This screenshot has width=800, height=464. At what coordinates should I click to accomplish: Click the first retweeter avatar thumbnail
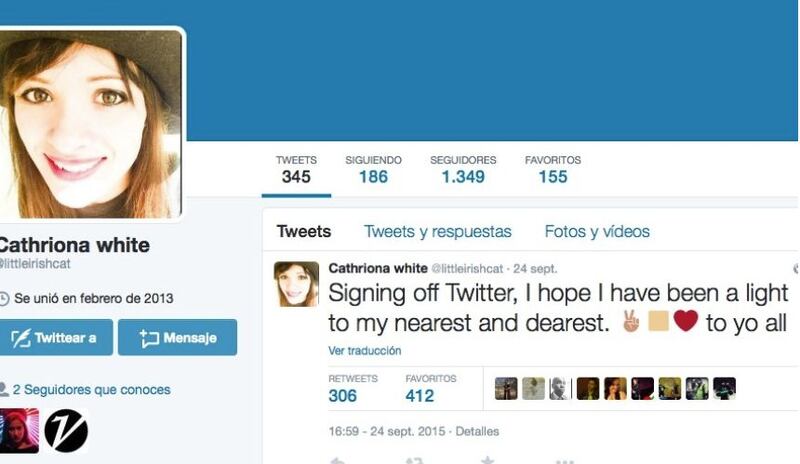(x=506, y=388)
